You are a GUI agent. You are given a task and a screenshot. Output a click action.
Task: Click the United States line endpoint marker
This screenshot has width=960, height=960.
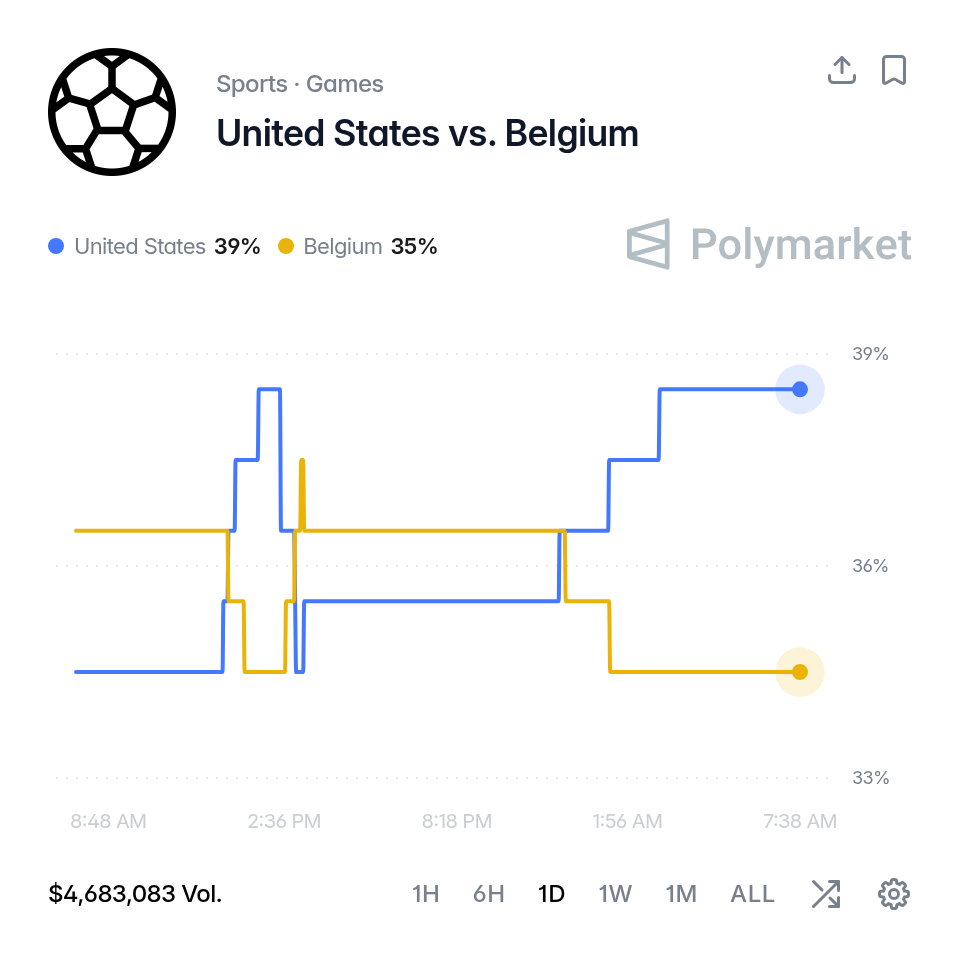(800, 389)
